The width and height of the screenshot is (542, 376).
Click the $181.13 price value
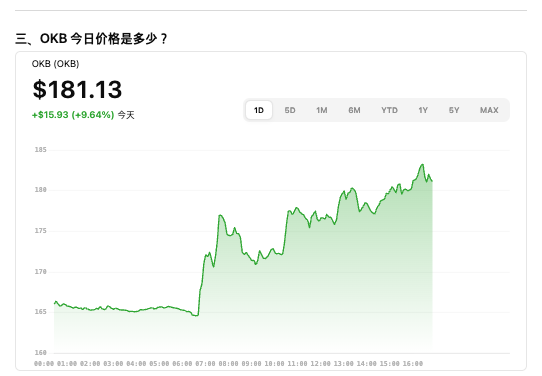click(x=77, y=90)
